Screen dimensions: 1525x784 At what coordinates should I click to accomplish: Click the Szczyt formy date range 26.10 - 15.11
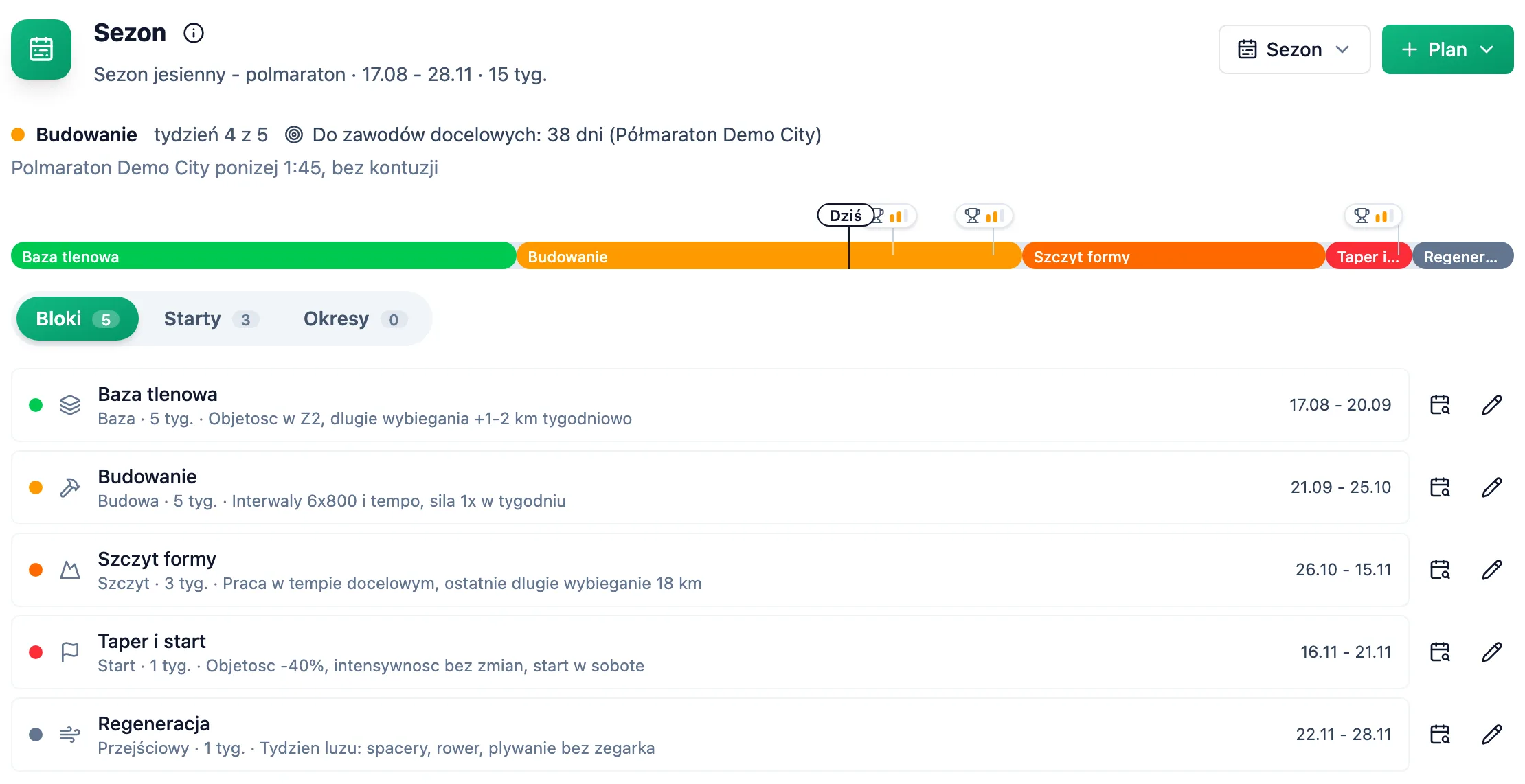(x=1343, y=570)
